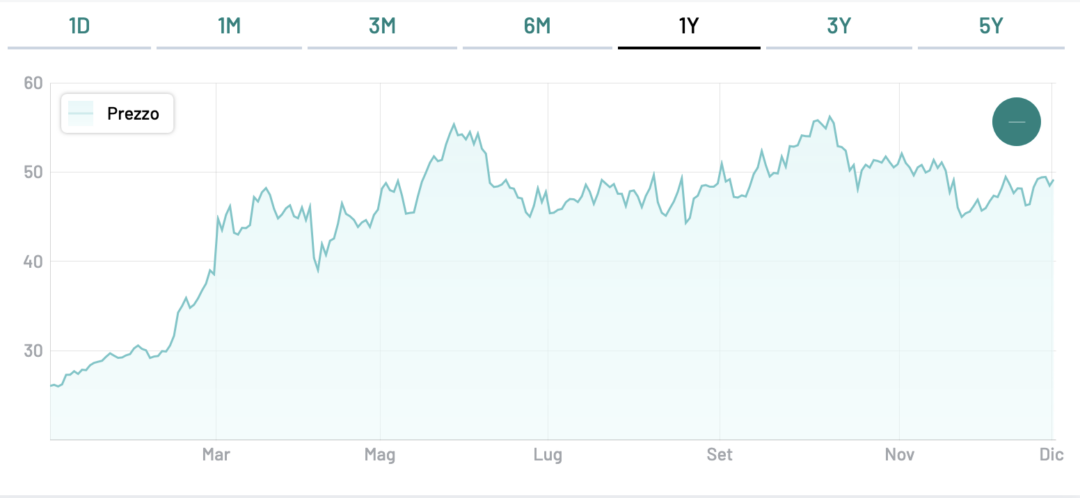Click the 50 y-axis price label
This screenshot has height=498, width=1080.
(32, 172)
